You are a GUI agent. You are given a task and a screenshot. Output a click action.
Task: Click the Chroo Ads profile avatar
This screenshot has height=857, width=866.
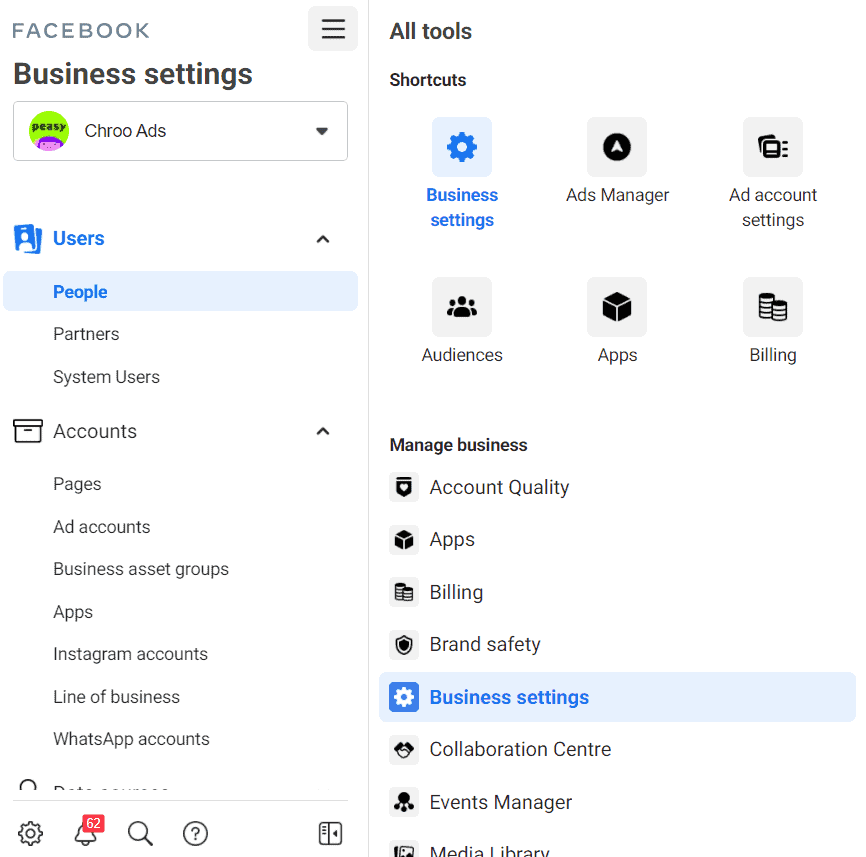[x=49, y=131]
